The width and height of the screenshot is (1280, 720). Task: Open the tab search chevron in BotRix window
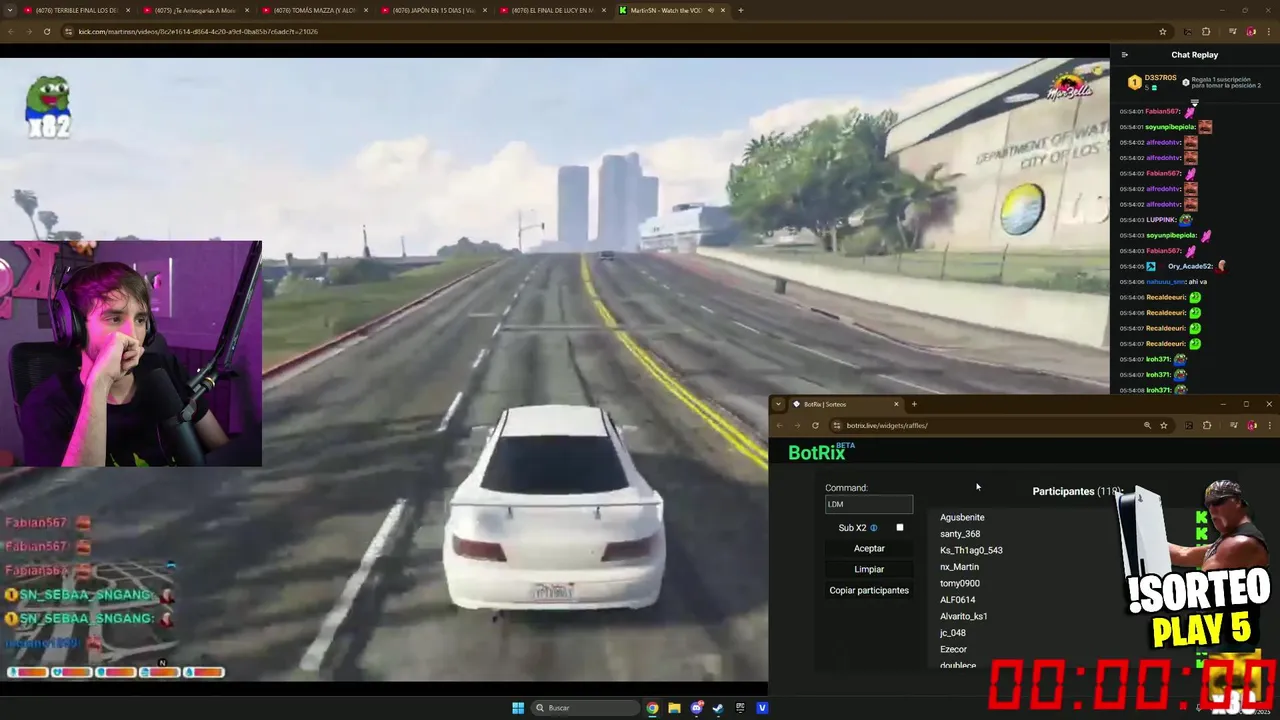pos(779,404)
